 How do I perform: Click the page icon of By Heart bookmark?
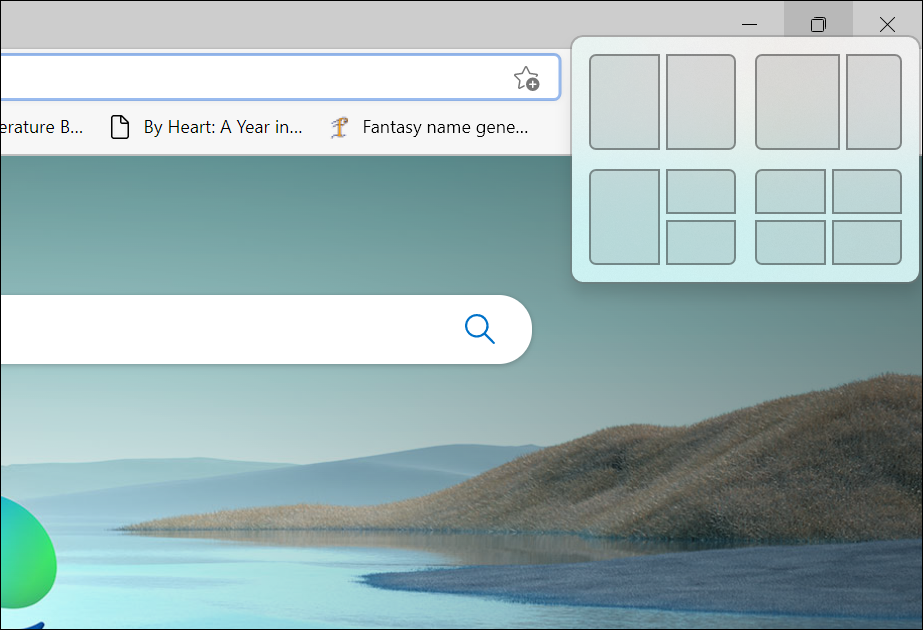click(x=120, y=127)
